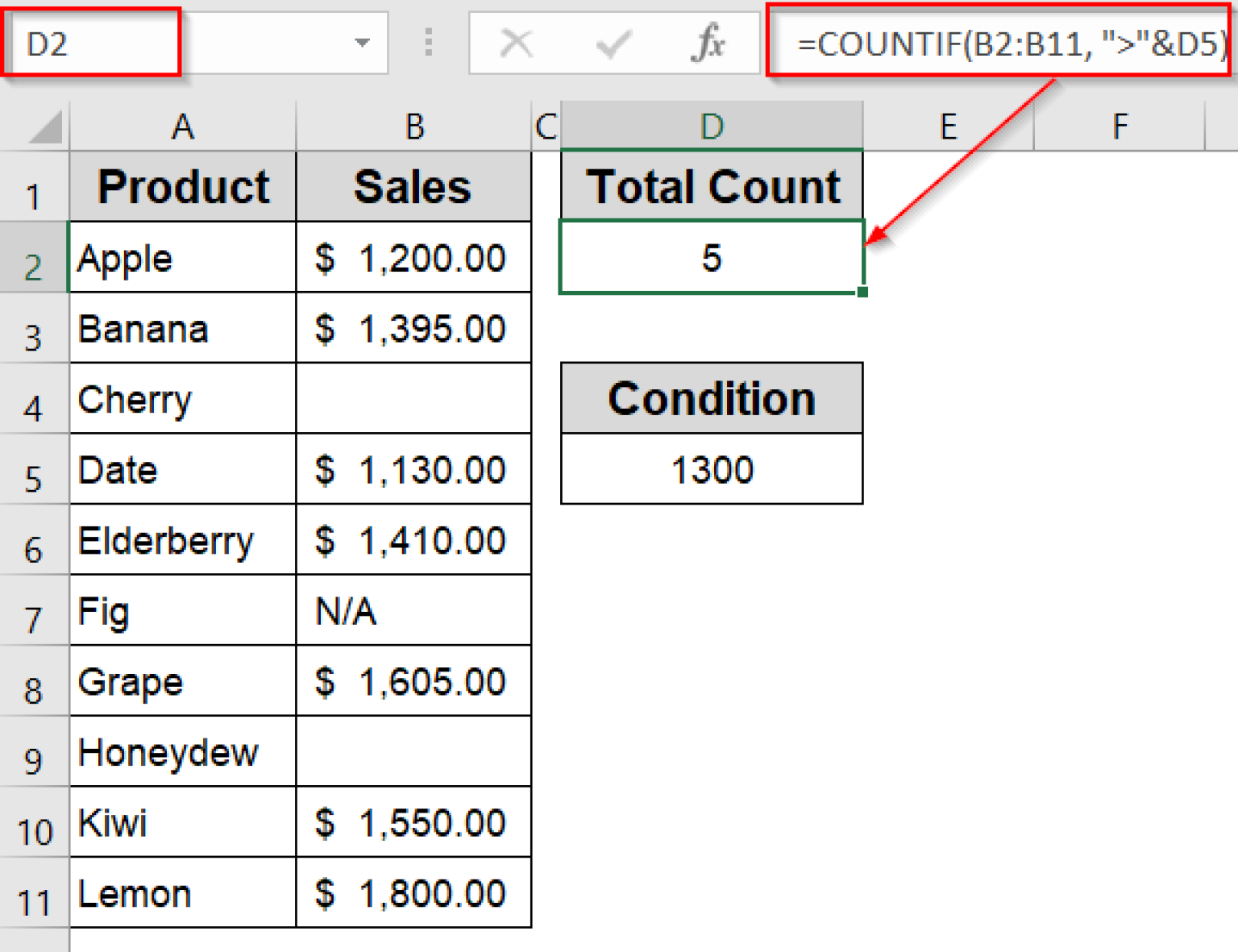
Task: Click column F header
Action: click(x=1120, y=125)
